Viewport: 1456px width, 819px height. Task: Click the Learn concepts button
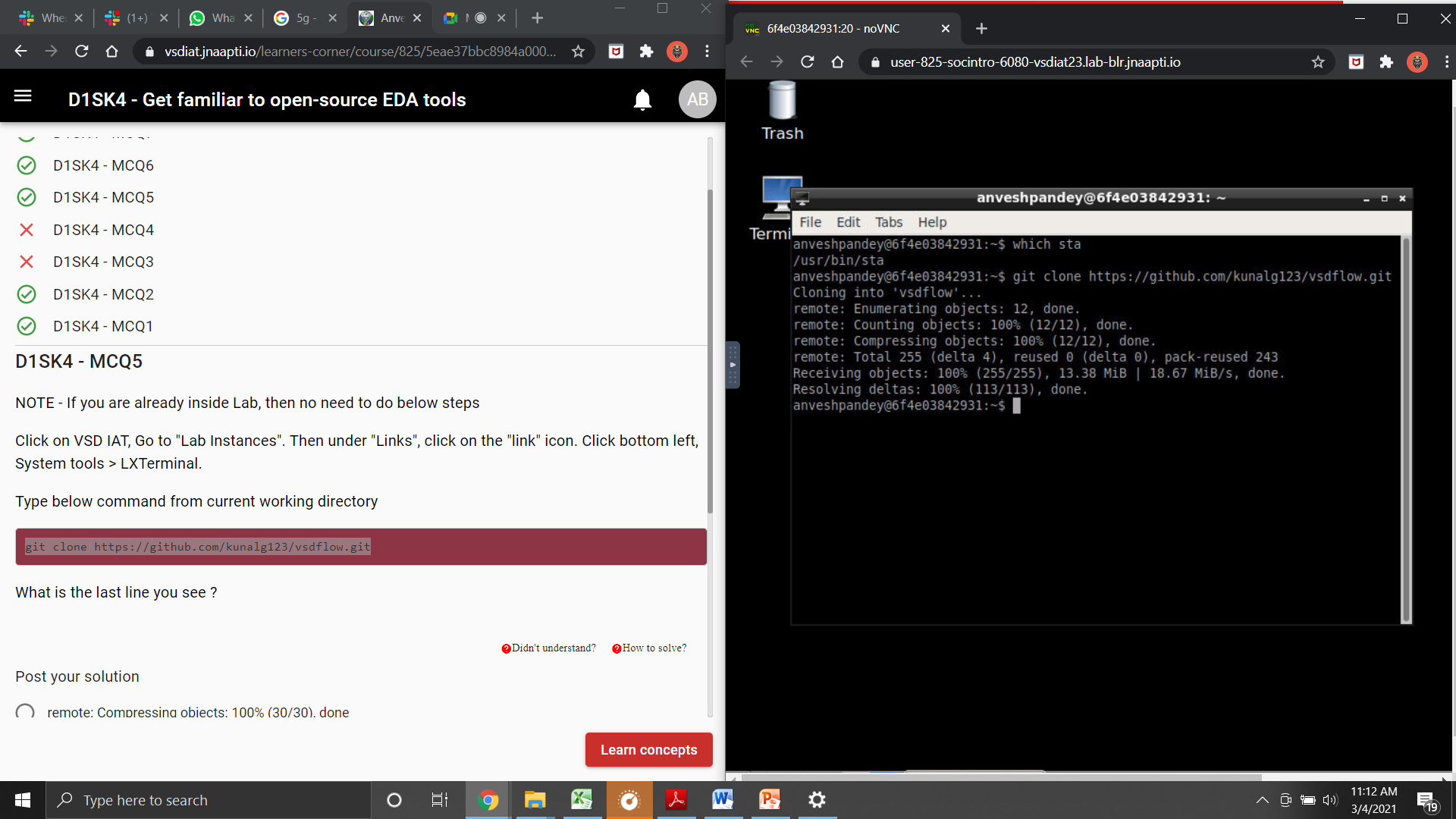(648, 750)
